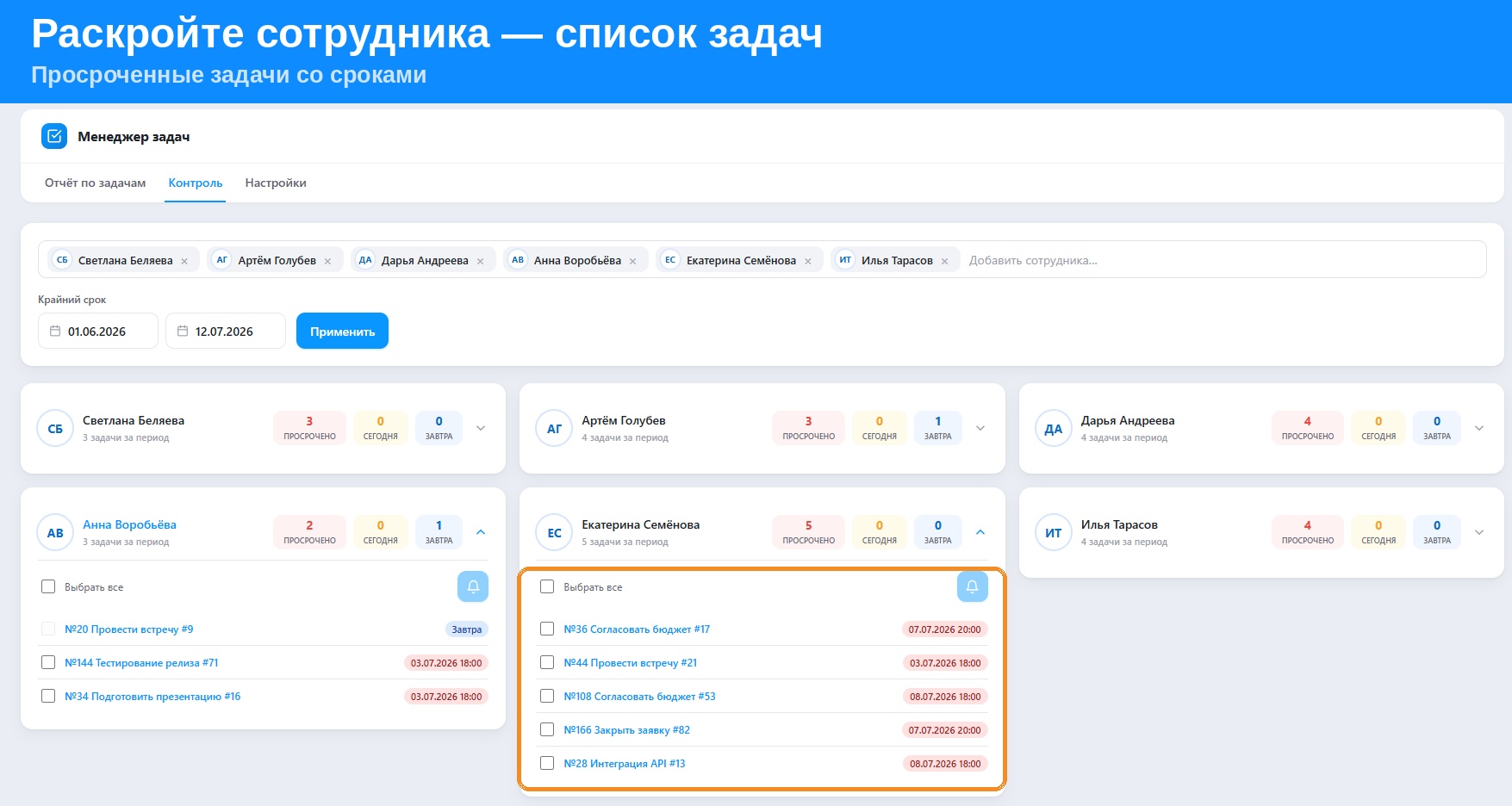Click Екатерина Семёнова card name heading

[x=640, y=524]
